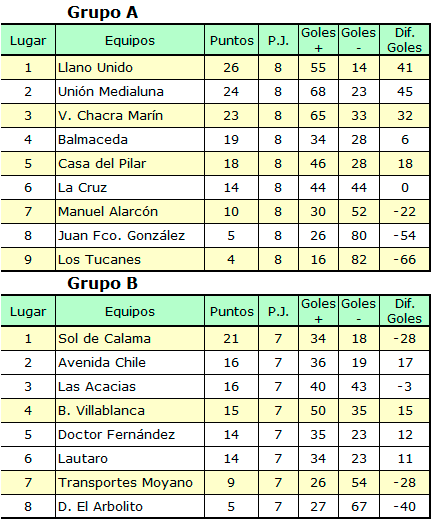Select Las Acacias team cell

click(130, 387)
